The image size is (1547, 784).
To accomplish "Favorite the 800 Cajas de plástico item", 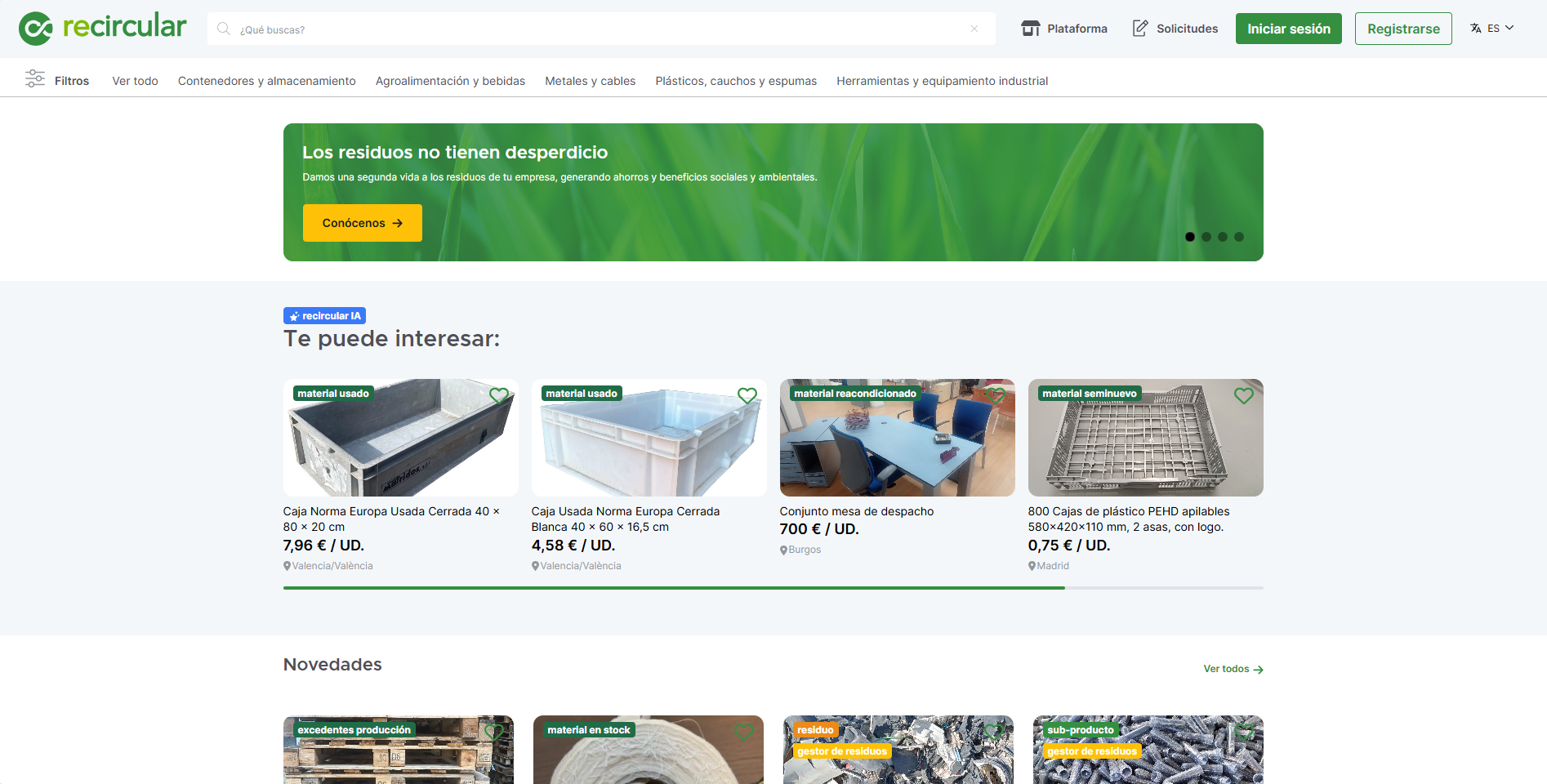I will click(x=1244, y=396).
